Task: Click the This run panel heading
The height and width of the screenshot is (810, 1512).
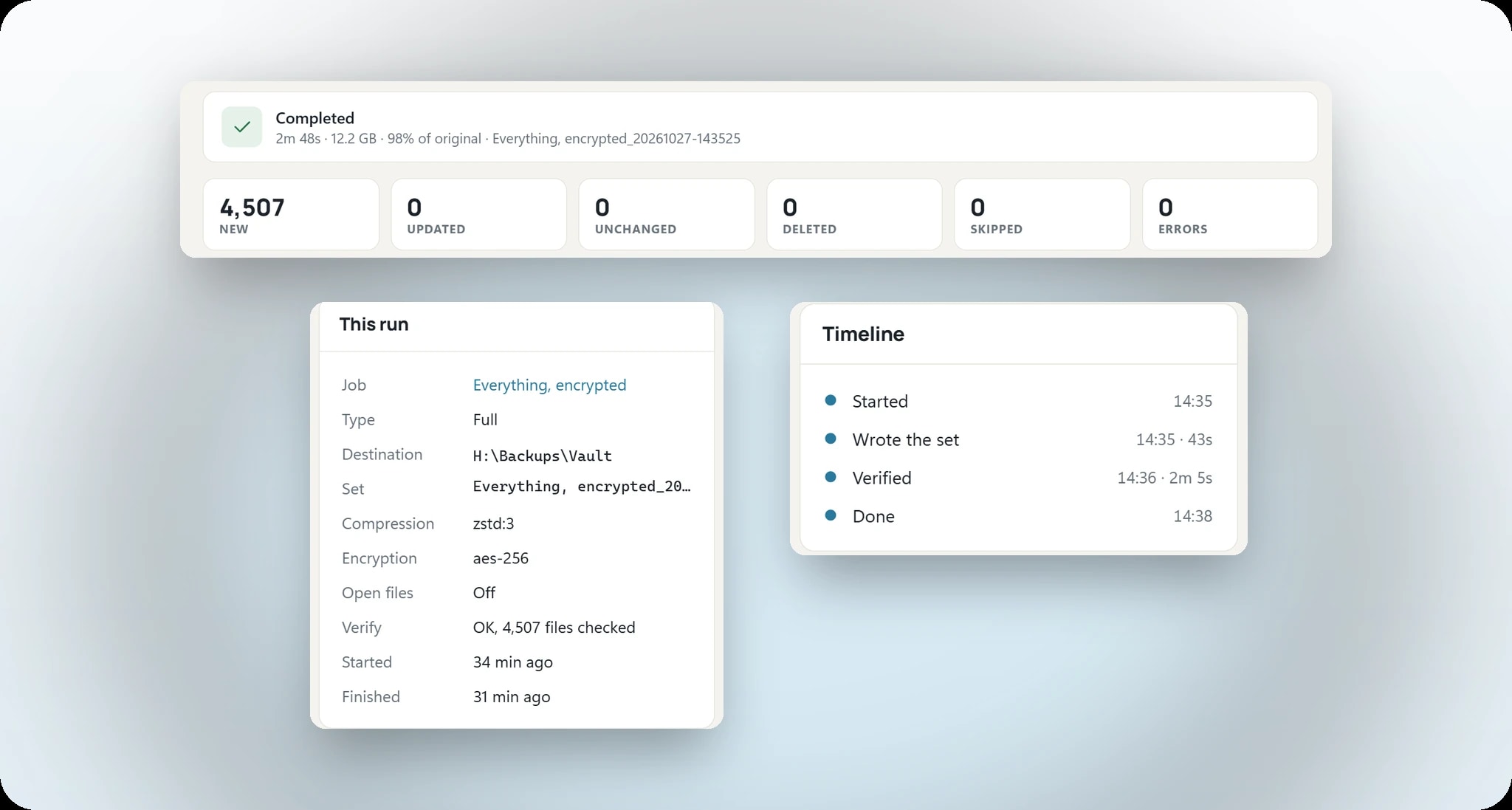Action: coord(374,324)
